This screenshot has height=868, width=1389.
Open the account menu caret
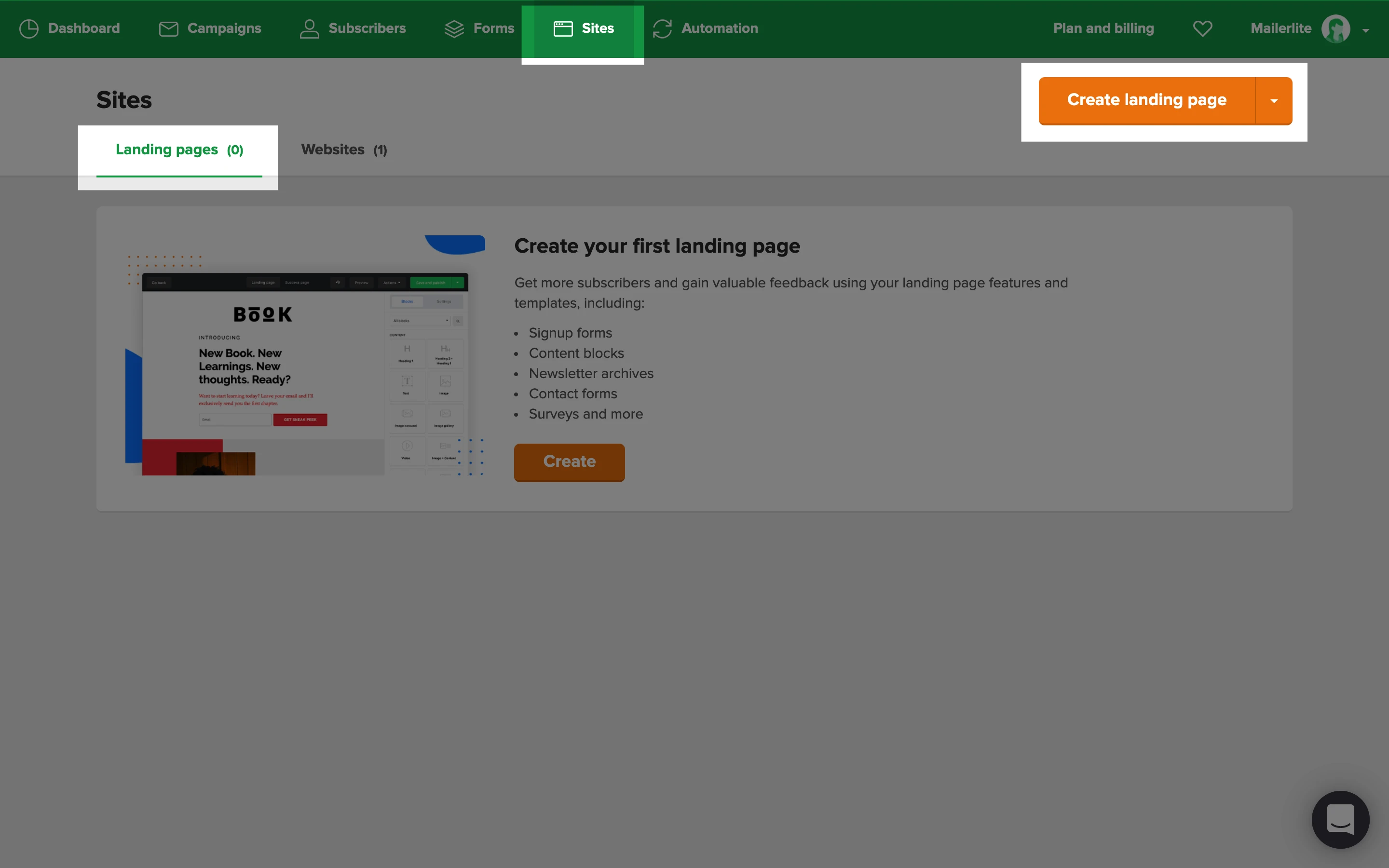[x=1366, y=31]
